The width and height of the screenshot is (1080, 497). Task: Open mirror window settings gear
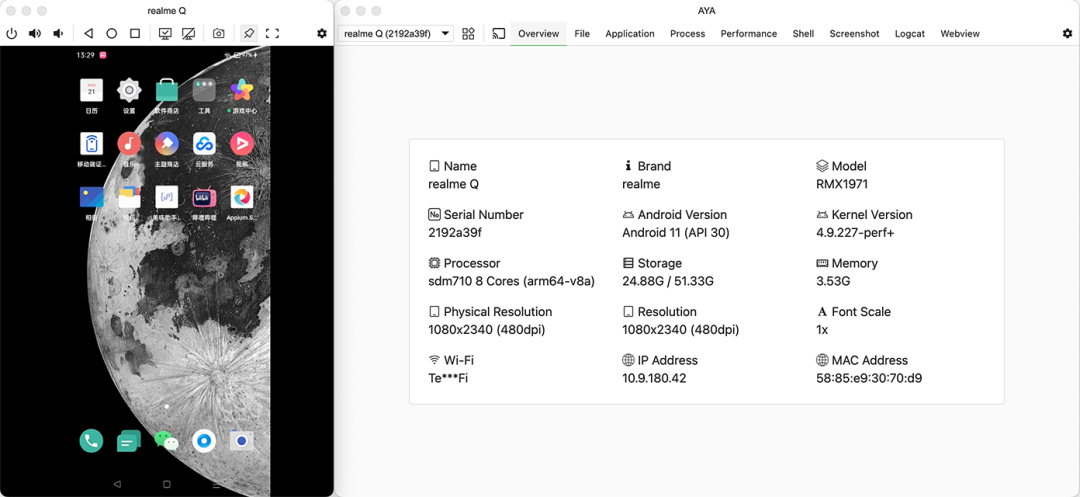[322, 34]
